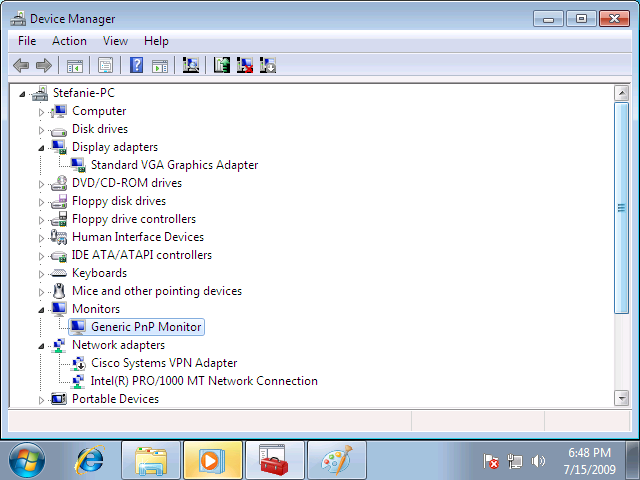Expand the Disk drives node
Viewport: 640px width, 480px height.
[x=42, y=129]
